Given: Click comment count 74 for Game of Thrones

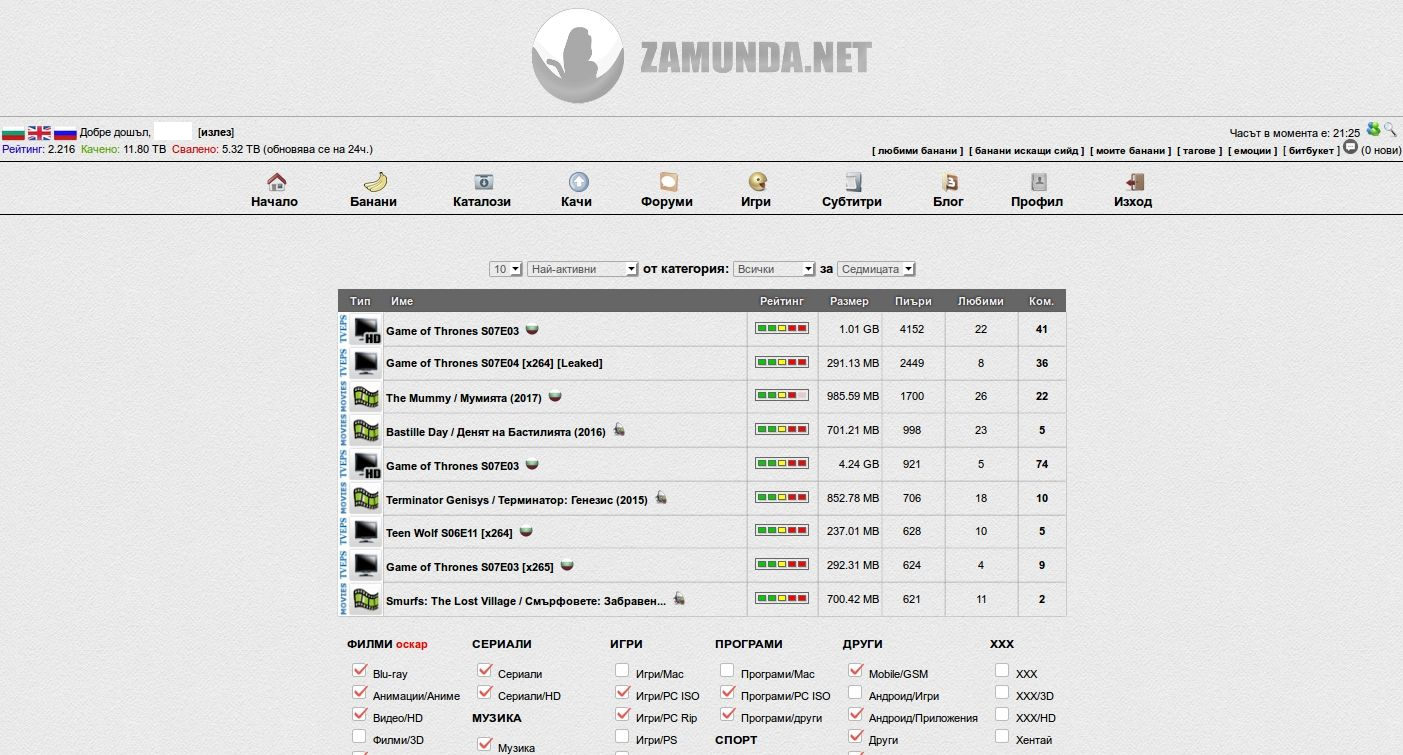Looking at the screenshot, I should [1042, 464].
